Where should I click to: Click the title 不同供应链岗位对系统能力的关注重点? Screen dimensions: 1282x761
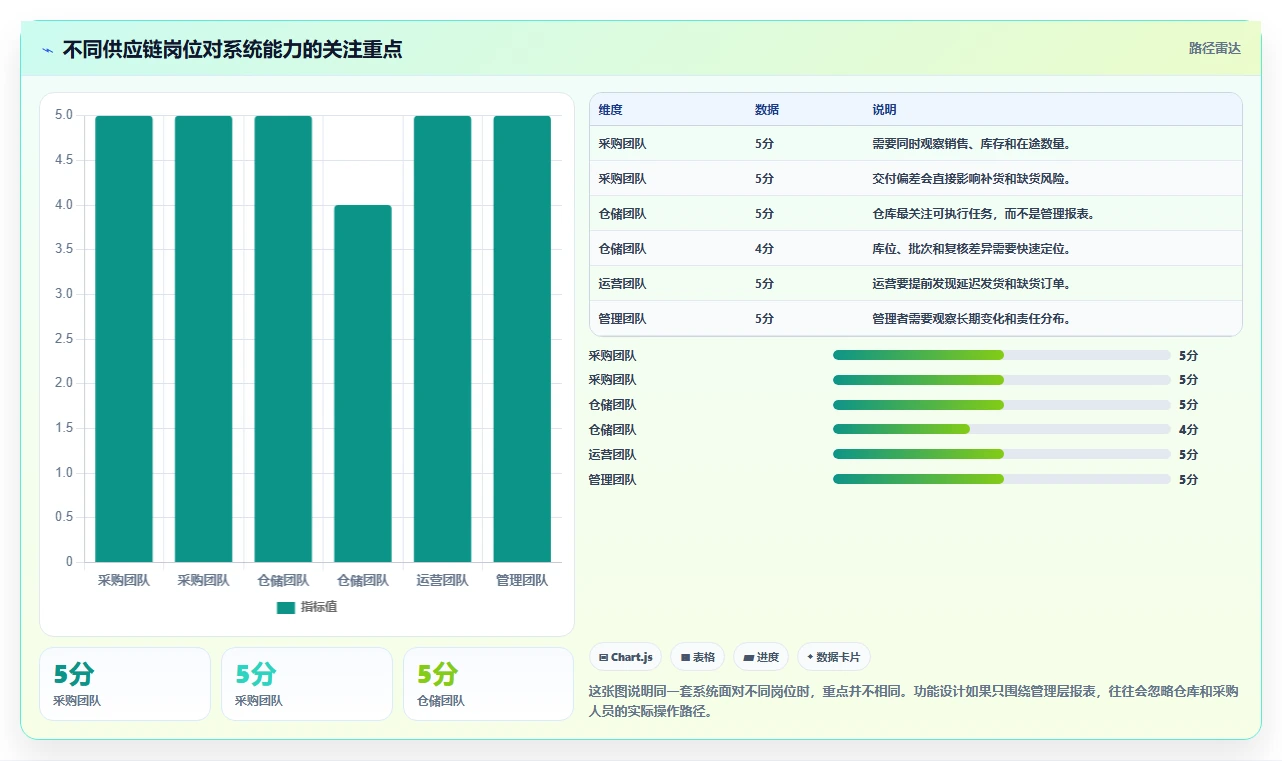[x=233, y=49]
